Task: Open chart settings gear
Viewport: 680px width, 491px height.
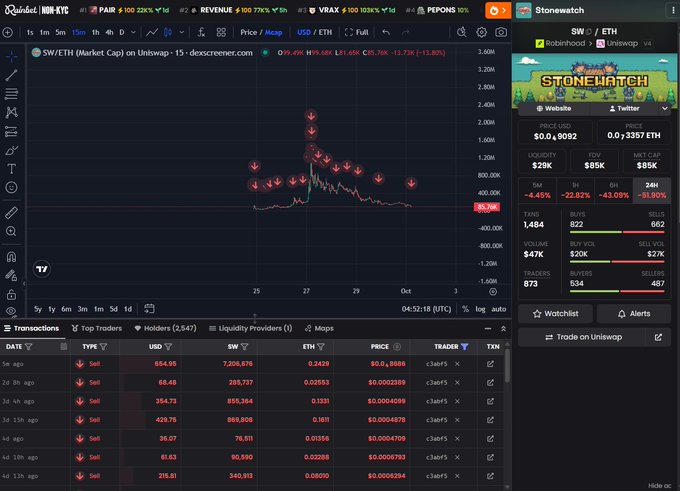Action: pyautogui.click(x=481, y=32)
